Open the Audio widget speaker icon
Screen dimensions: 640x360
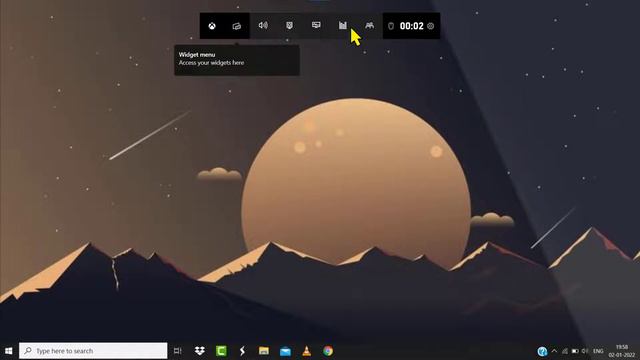pyautogui.click(x=263, y=25)
